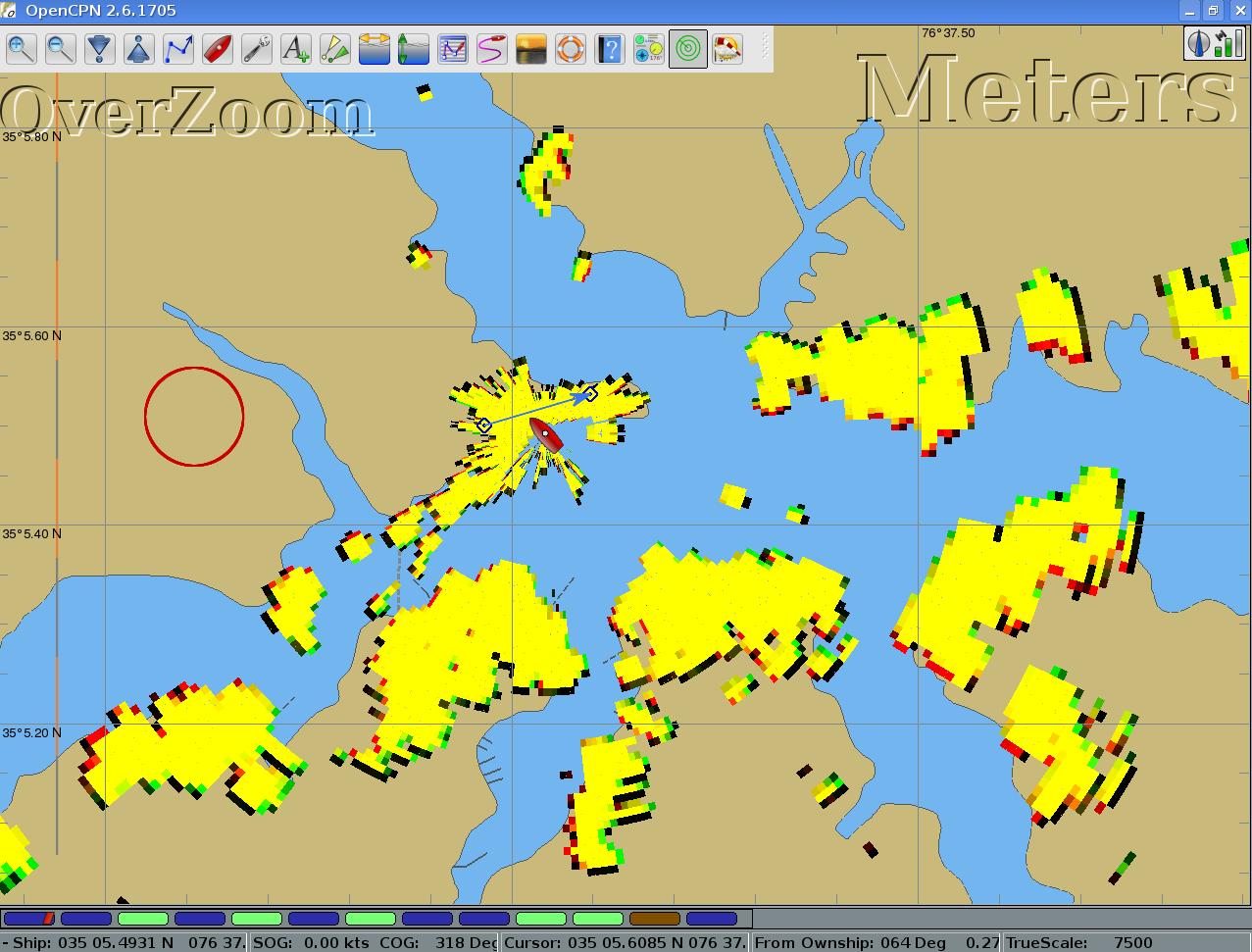1252x952 pixels.
Task: Click the Ship position status field
Action: pyautogui.click(x=124, y=943)
